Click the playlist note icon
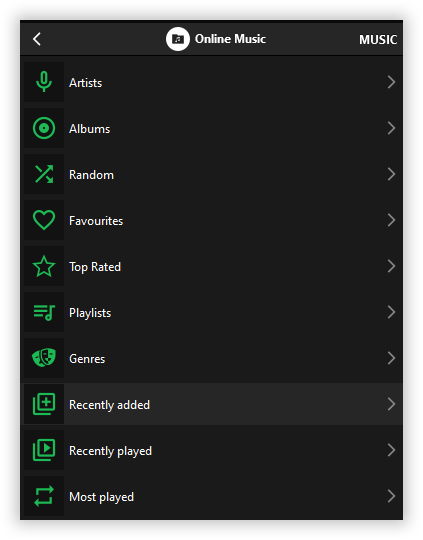The image size is (423, 540). coord(44,312)
